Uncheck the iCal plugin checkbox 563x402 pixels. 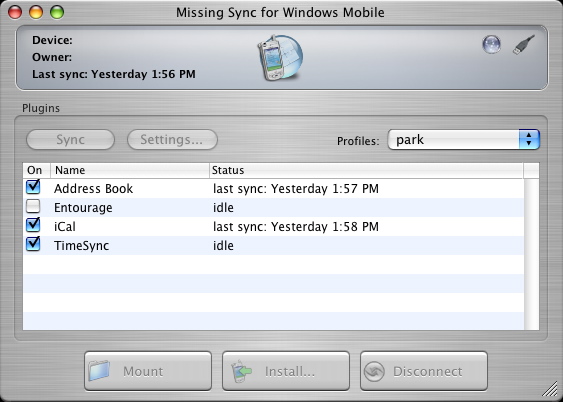pyautogui.click(x=33, y=225)
